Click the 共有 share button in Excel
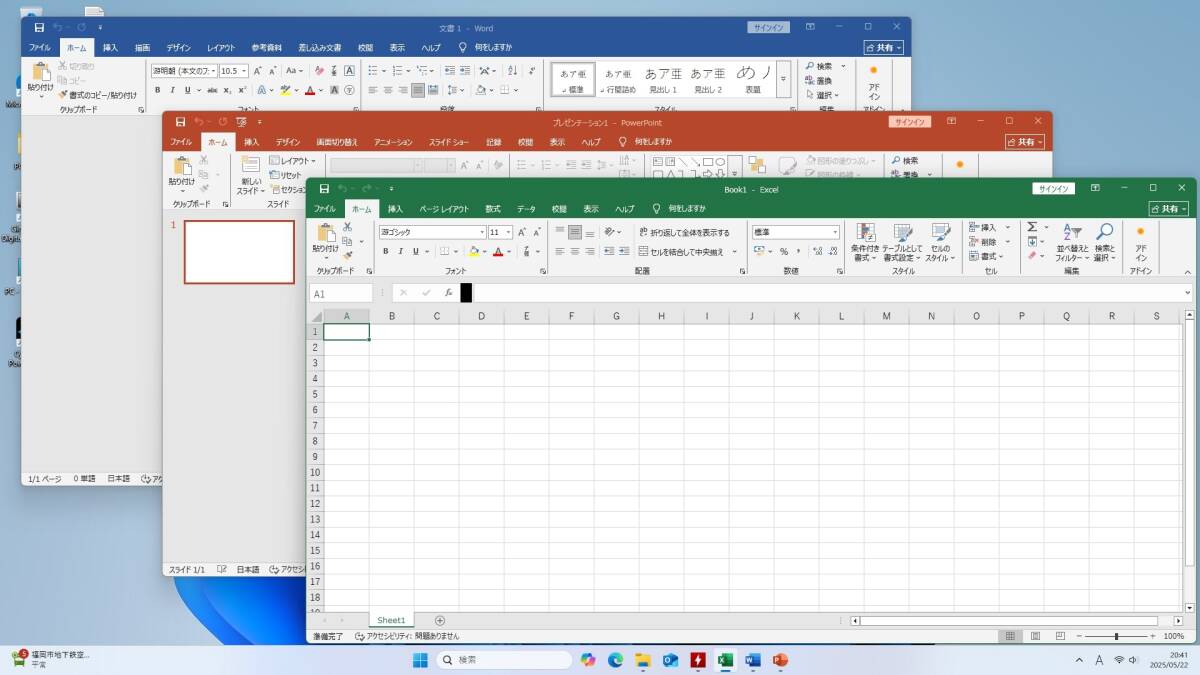Image resolution: width=1200 pixels, height=675 pixels. tap(1169, 209)
